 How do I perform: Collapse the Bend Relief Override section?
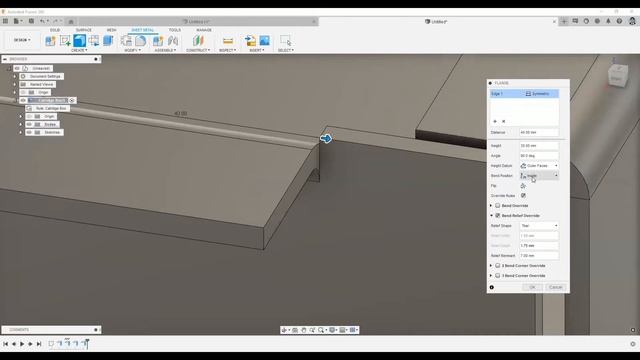coord(491,215)
